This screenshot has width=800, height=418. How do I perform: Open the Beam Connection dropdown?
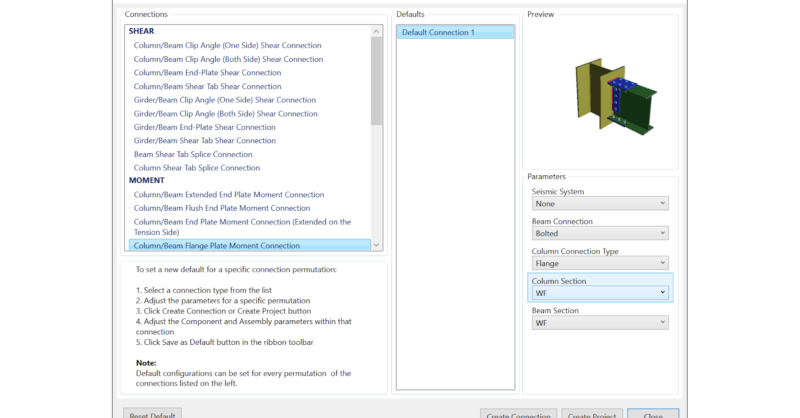(599, 233)
